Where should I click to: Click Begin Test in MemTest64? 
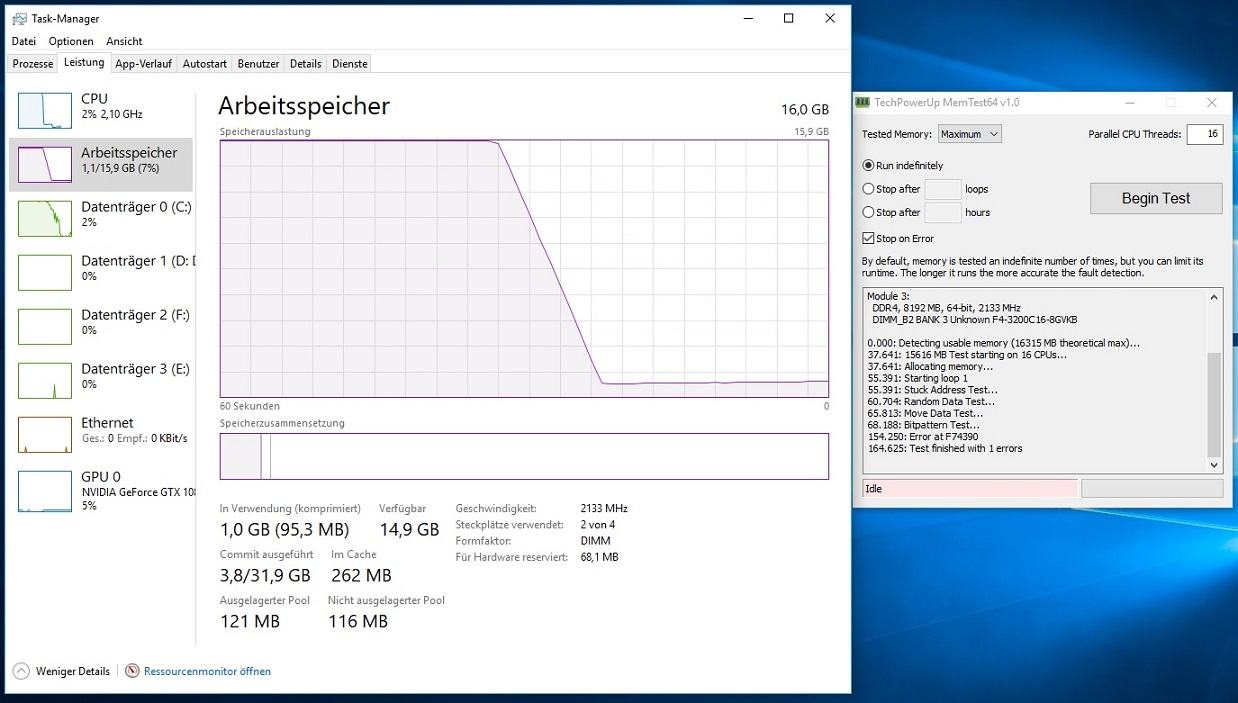(1156, 198)
